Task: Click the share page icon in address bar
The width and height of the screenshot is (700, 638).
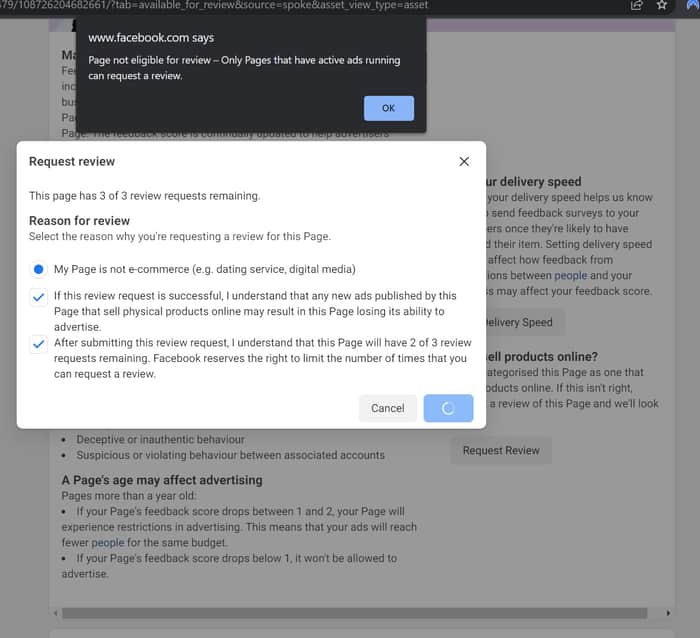Action: 637,5
